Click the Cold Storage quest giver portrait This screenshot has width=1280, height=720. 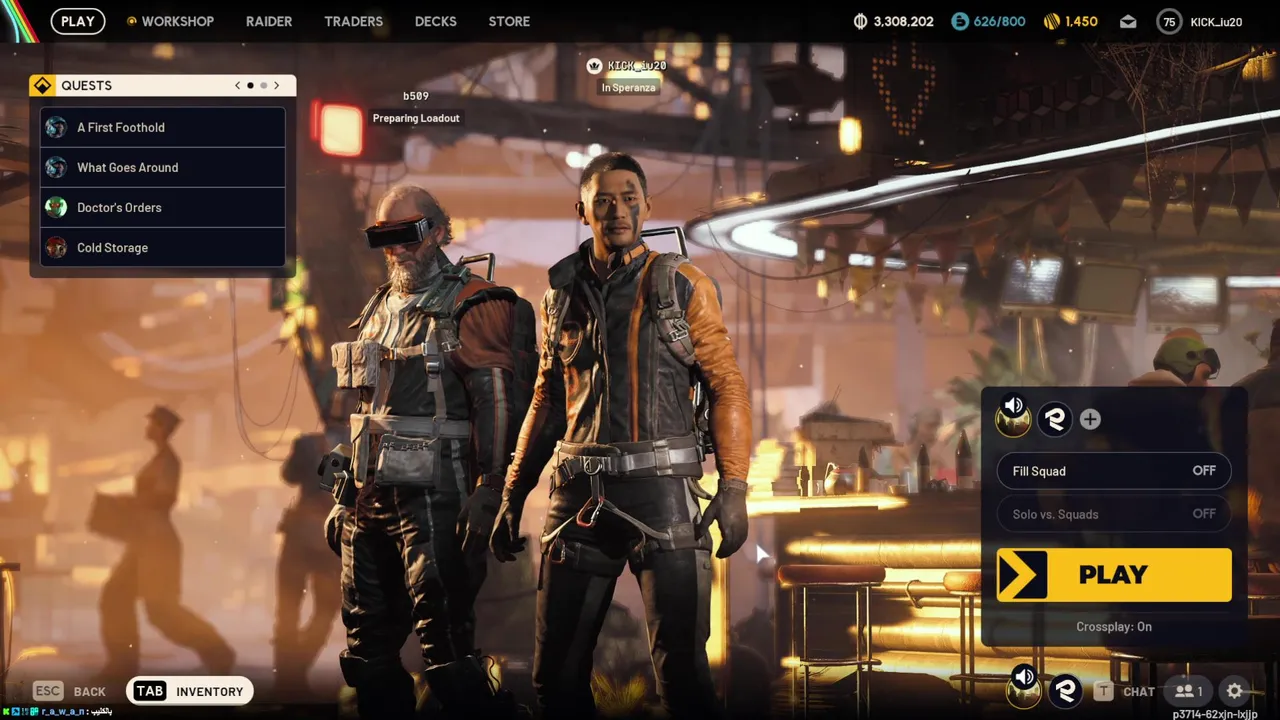tap(56, 247)
